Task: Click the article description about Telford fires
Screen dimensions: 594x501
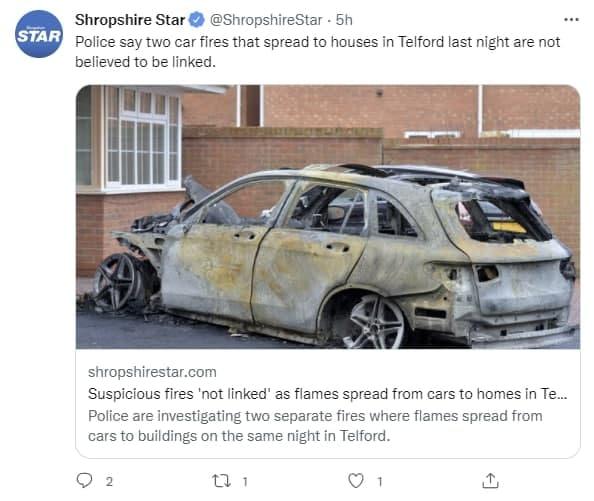Action: tap(315, 426)
